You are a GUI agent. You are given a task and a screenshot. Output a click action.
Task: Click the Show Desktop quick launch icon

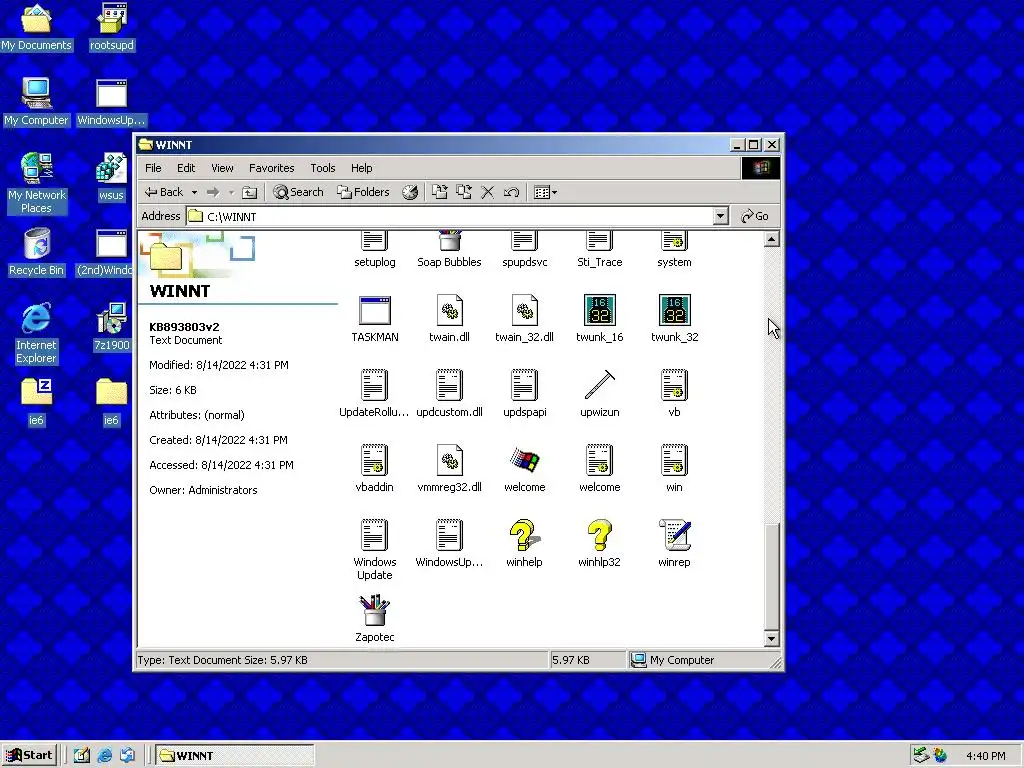coord(82,756)
